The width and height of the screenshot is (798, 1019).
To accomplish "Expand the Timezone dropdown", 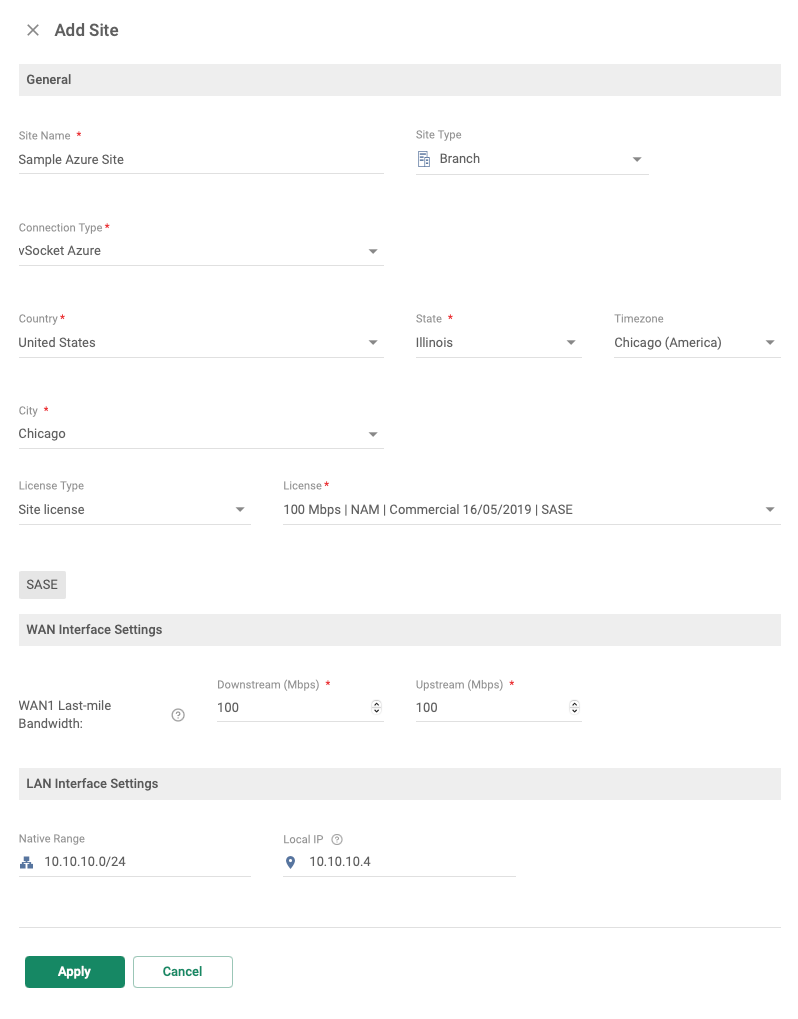I will (x=770, y=342).
